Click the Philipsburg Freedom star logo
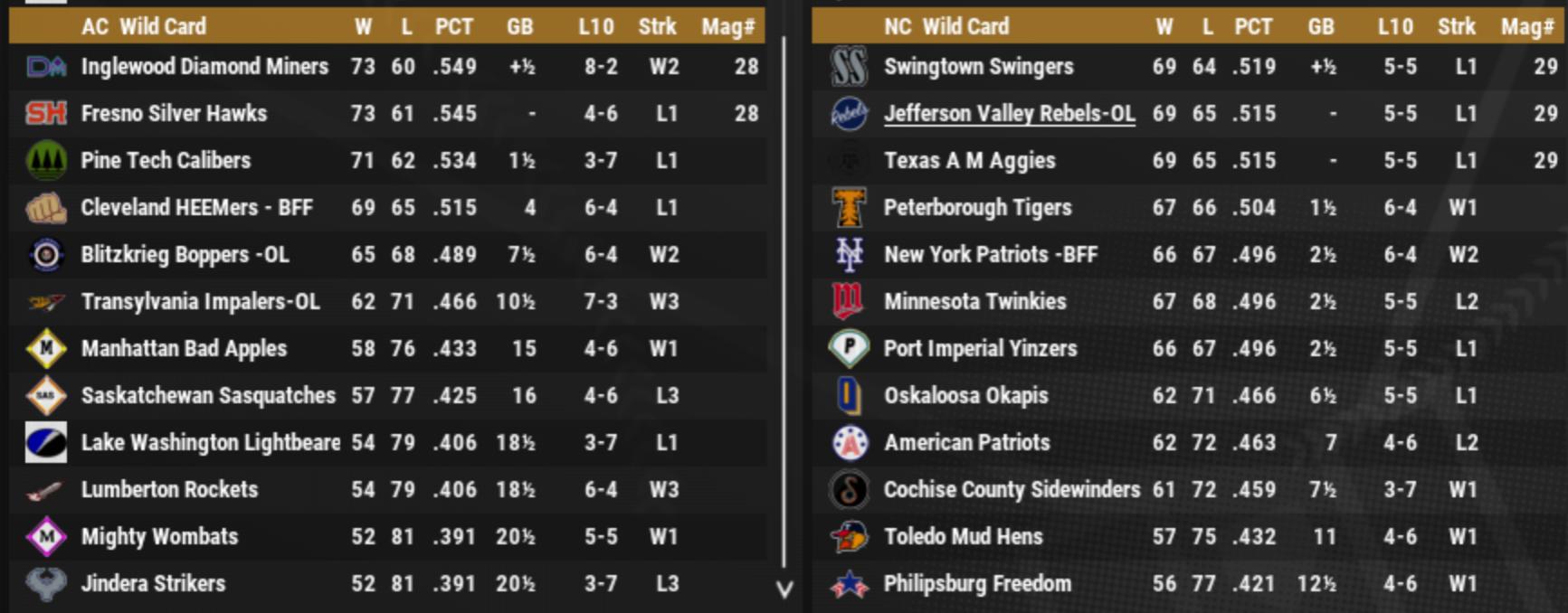The image size is (1568, 613). click(x=849, y=584)
